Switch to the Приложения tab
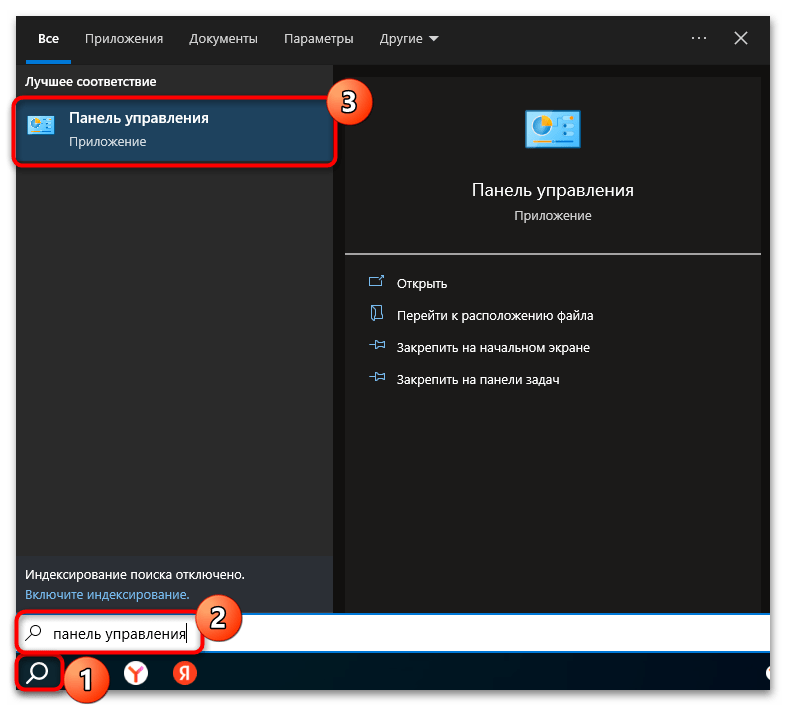 [124, 39]
